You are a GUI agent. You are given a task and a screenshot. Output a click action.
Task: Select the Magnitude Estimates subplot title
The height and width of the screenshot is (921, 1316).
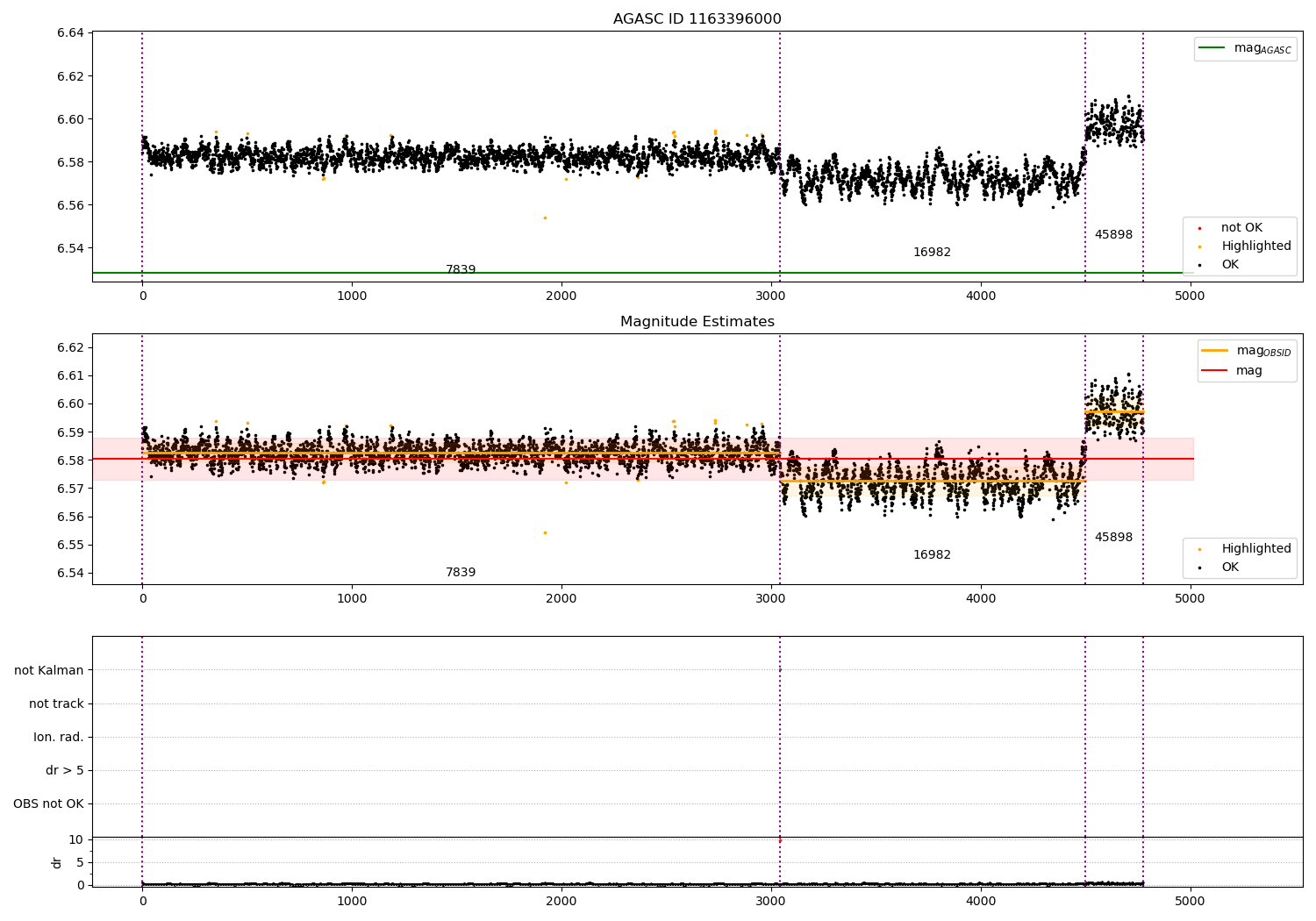coord(697,322)
